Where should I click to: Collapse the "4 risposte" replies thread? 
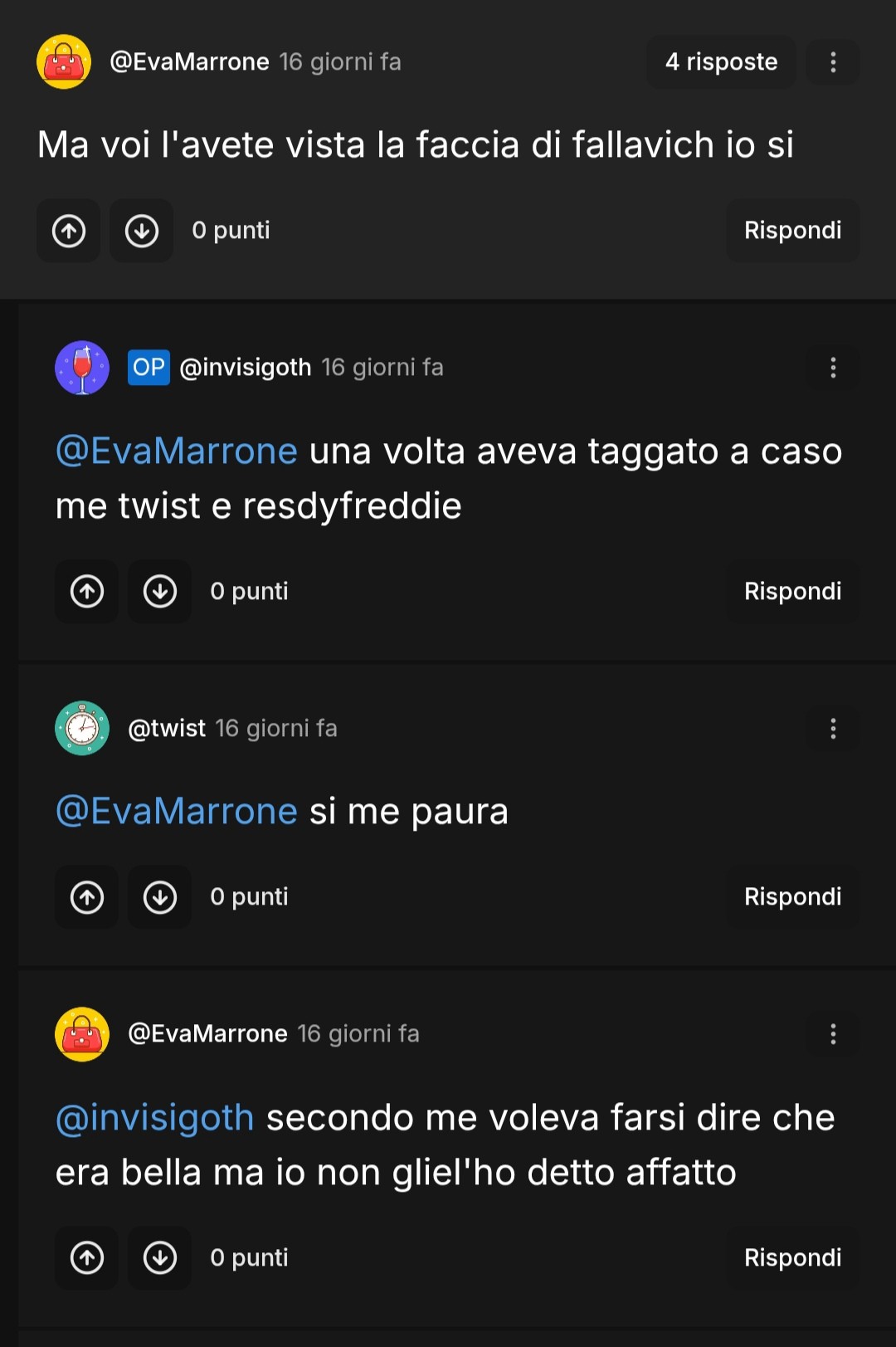pos(721,62)
